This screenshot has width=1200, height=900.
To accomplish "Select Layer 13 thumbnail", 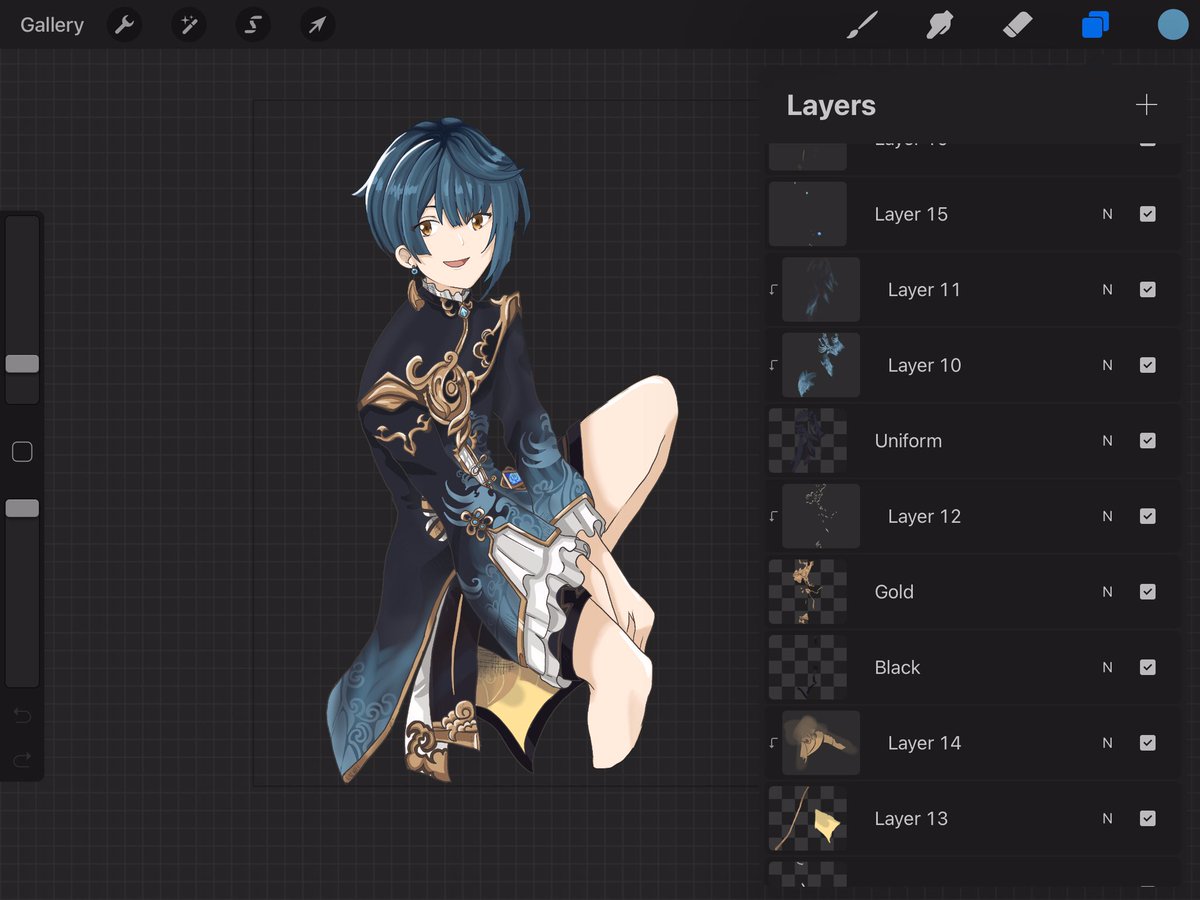I will tap(808, 818).
